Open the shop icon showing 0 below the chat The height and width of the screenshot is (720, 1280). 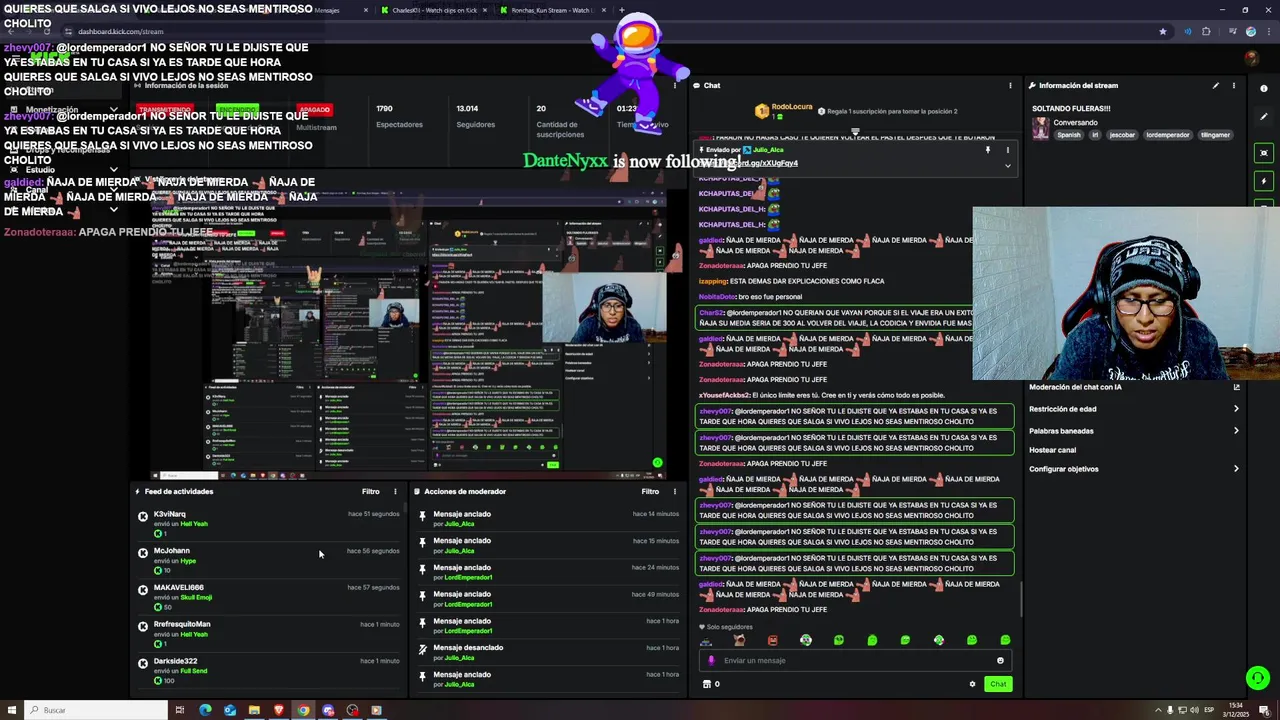(711, 684)
